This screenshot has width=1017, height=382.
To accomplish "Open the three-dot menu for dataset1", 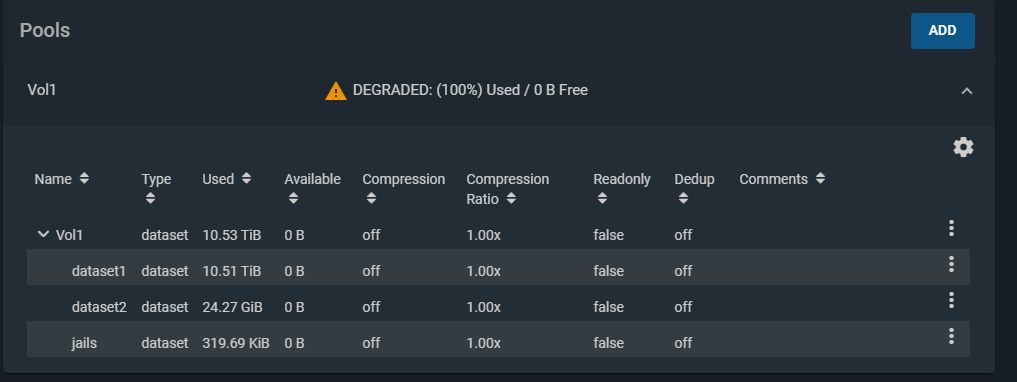I will (951, 264).
